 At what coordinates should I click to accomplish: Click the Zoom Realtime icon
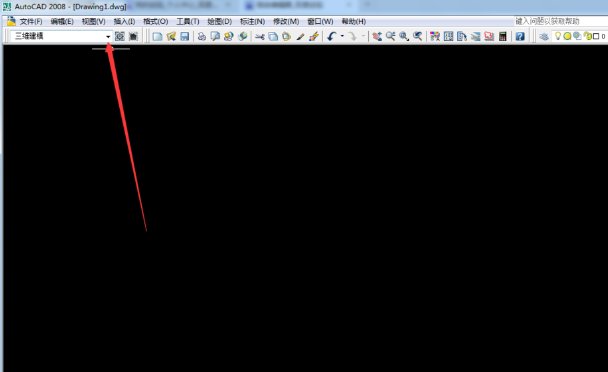[390, 36]
